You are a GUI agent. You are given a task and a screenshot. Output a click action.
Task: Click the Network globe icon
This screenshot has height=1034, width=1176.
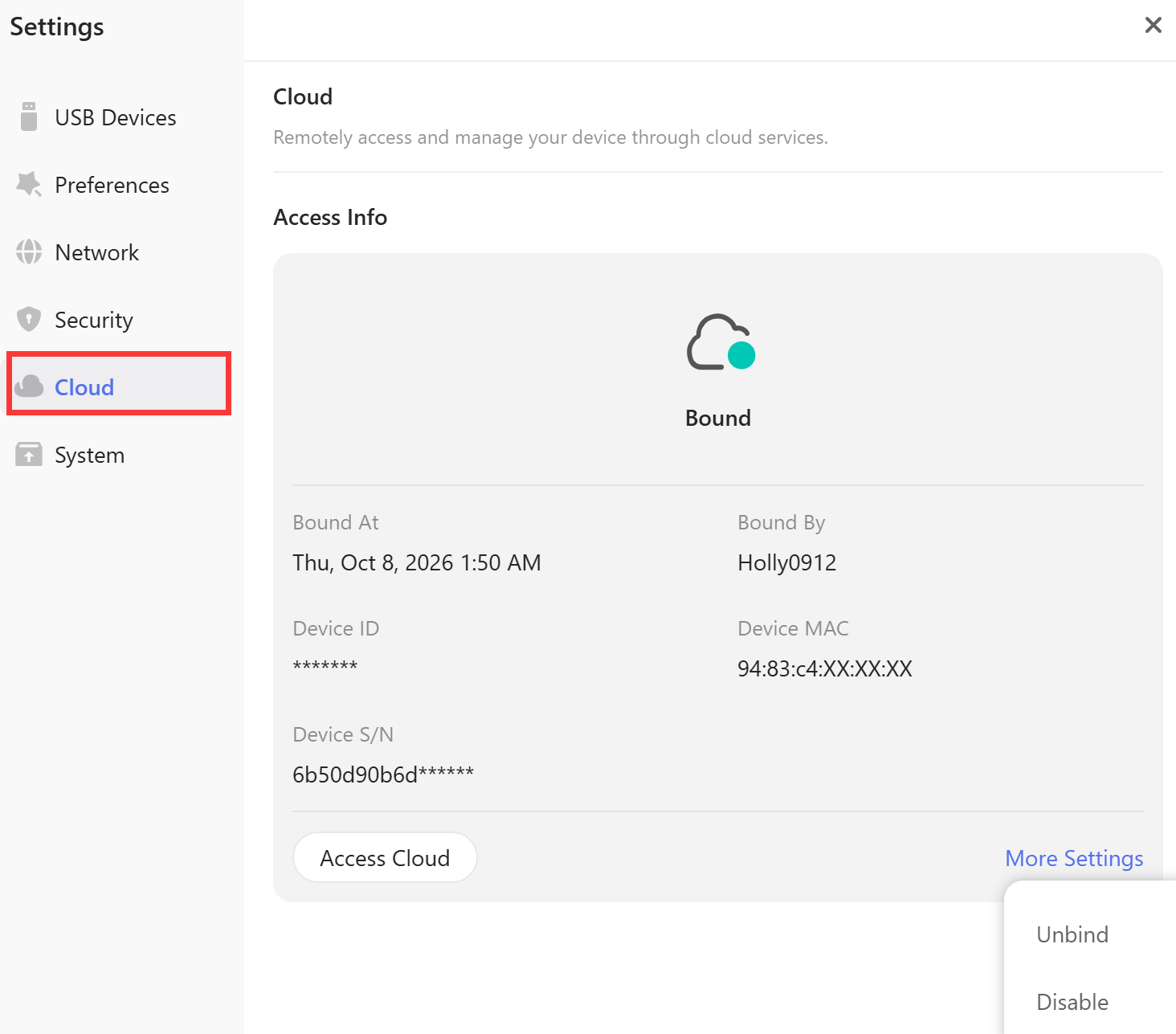[x=29, y=251]
